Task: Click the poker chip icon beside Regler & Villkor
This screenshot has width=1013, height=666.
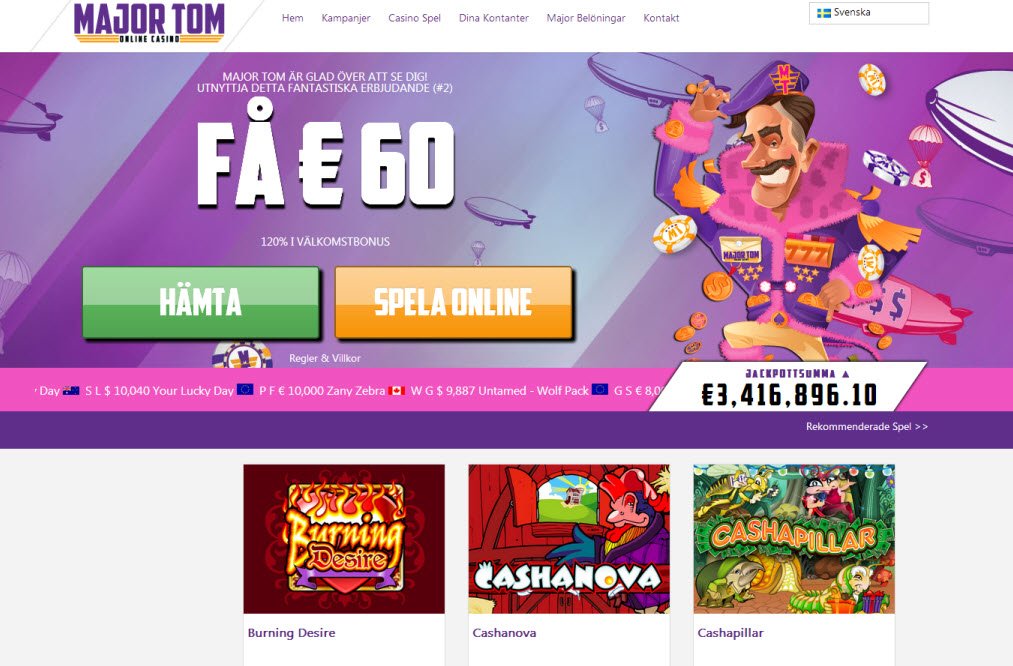Action: point(244,354)
